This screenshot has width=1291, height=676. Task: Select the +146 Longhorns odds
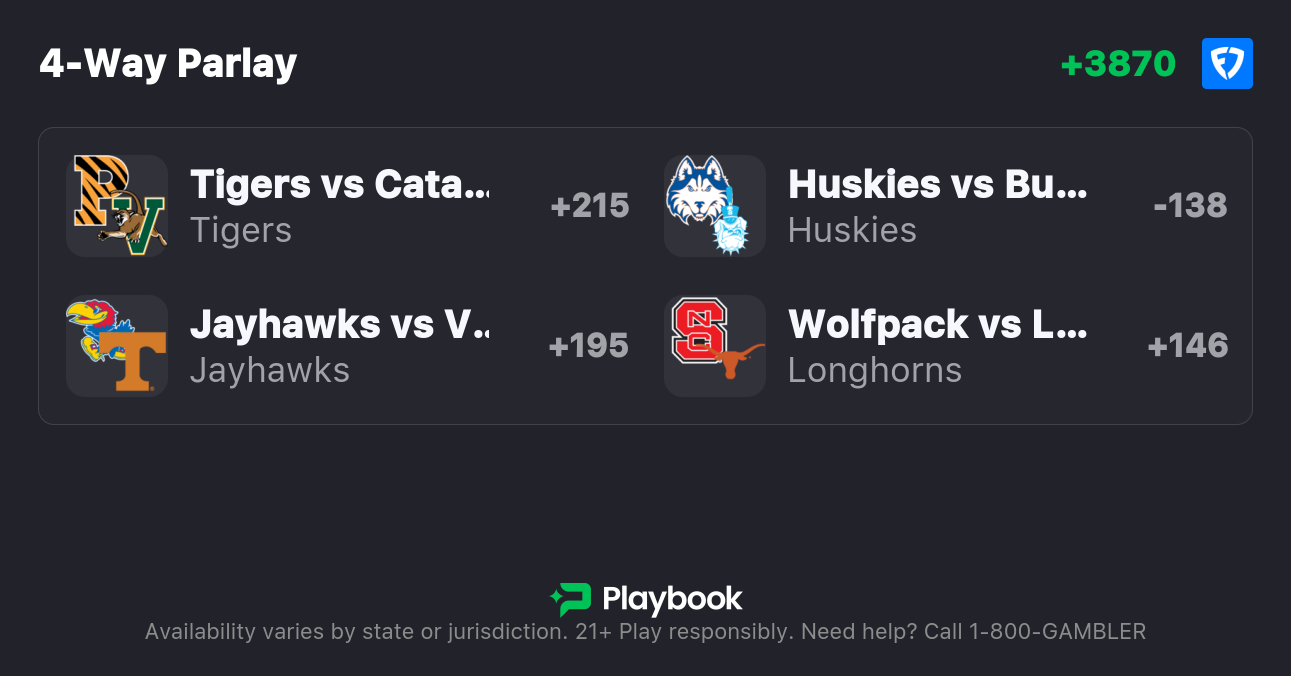tap(1188, 346)
